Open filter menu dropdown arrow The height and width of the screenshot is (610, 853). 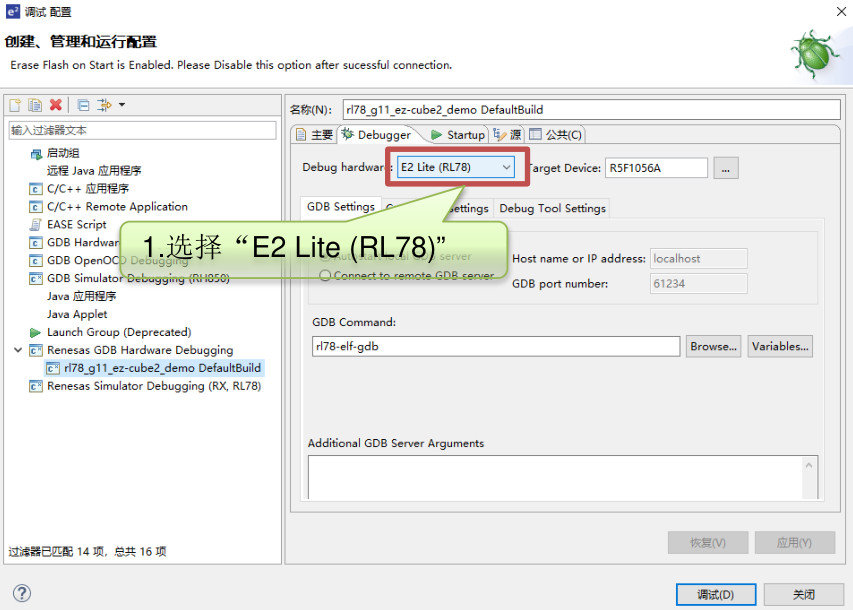[122, 104]
